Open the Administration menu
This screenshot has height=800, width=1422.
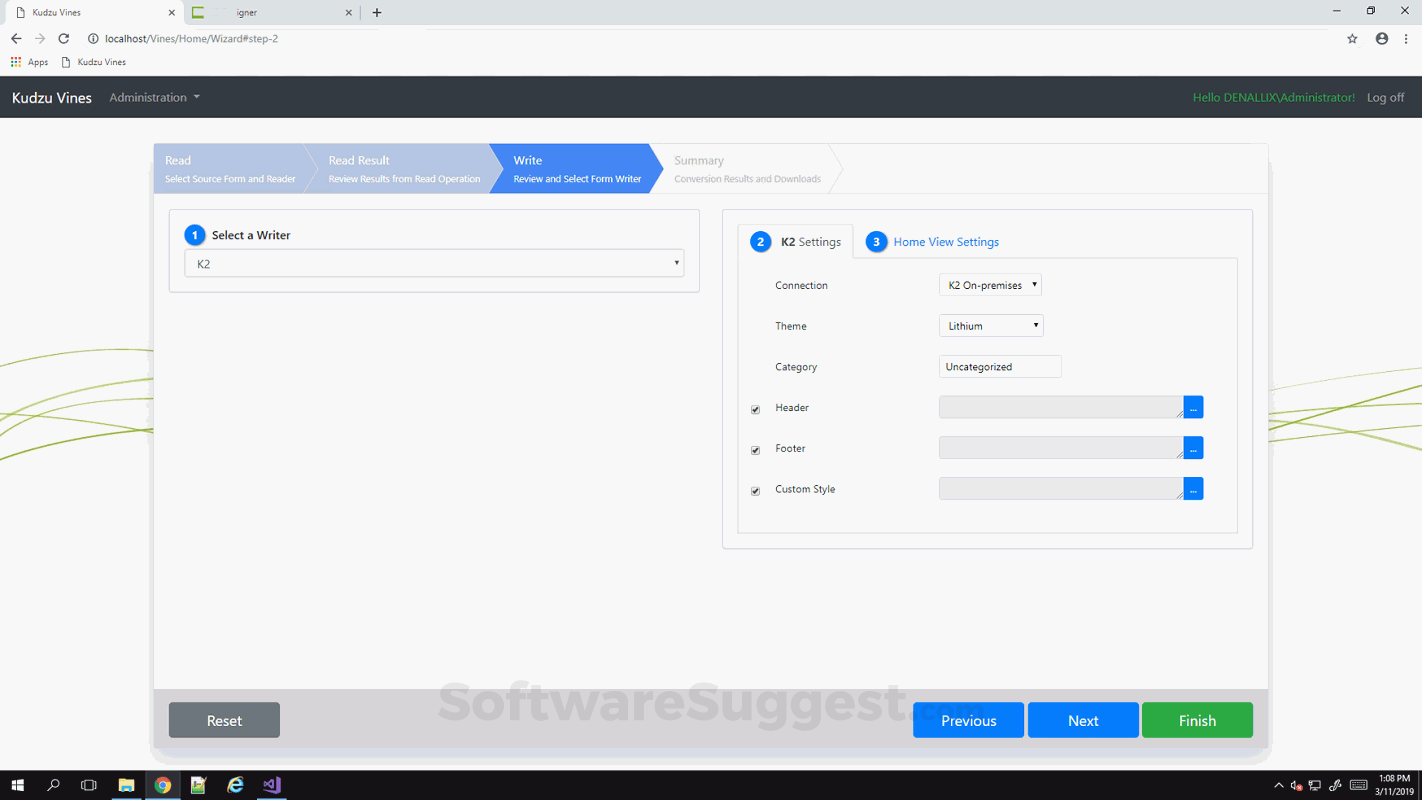click(x=154, y=97)
